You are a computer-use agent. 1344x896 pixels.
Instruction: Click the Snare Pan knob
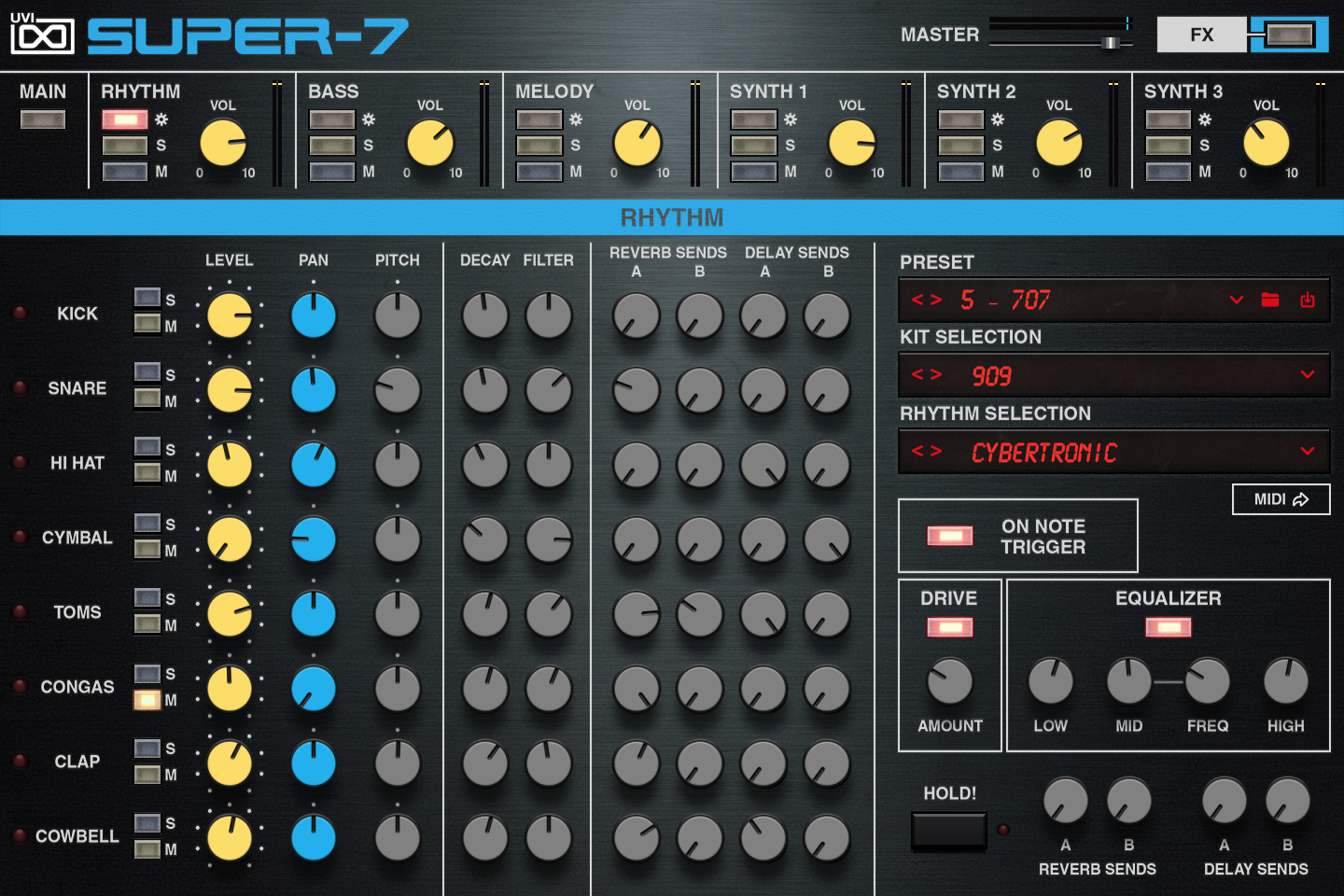pos(314,390)
